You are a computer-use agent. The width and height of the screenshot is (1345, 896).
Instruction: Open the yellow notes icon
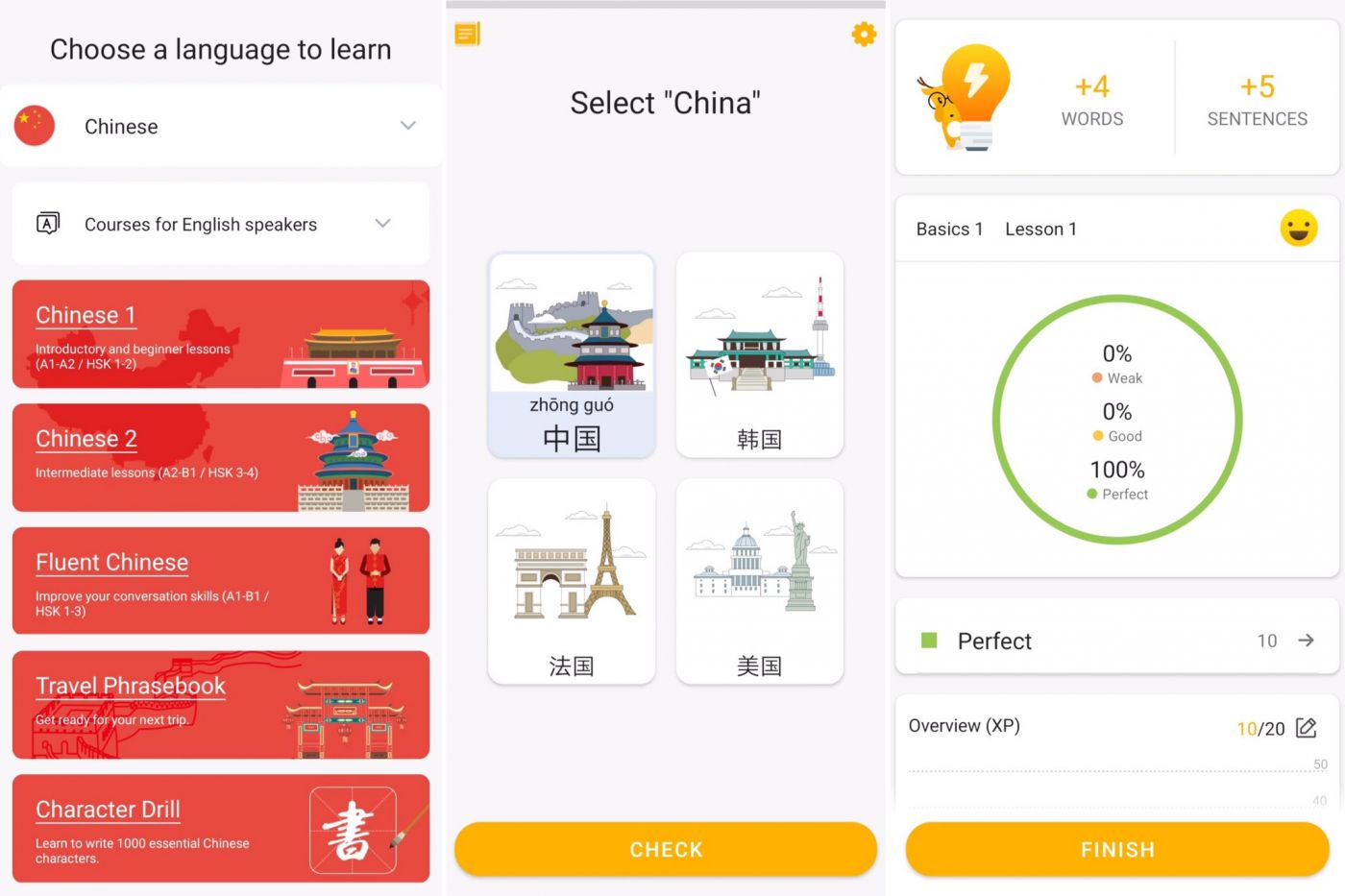tap(467, 35)
